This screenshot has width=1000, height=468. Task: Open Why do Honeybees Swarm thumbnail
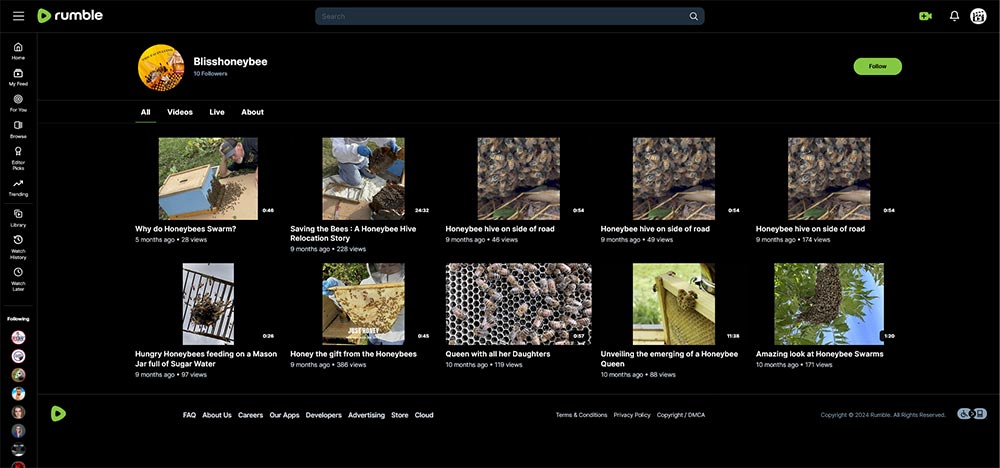[209, 179]
